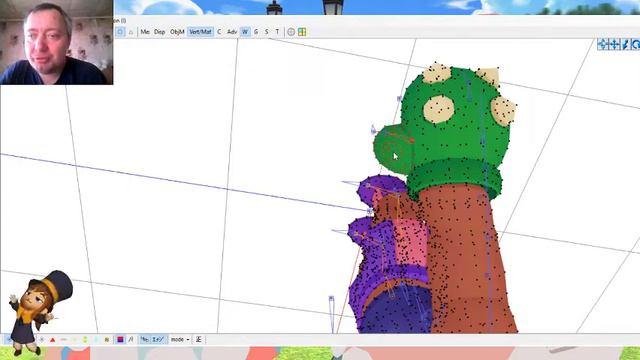Viewport: 640px width, 360px height.
Task: Toggle the W button in top toolbar
Action: 245,32
